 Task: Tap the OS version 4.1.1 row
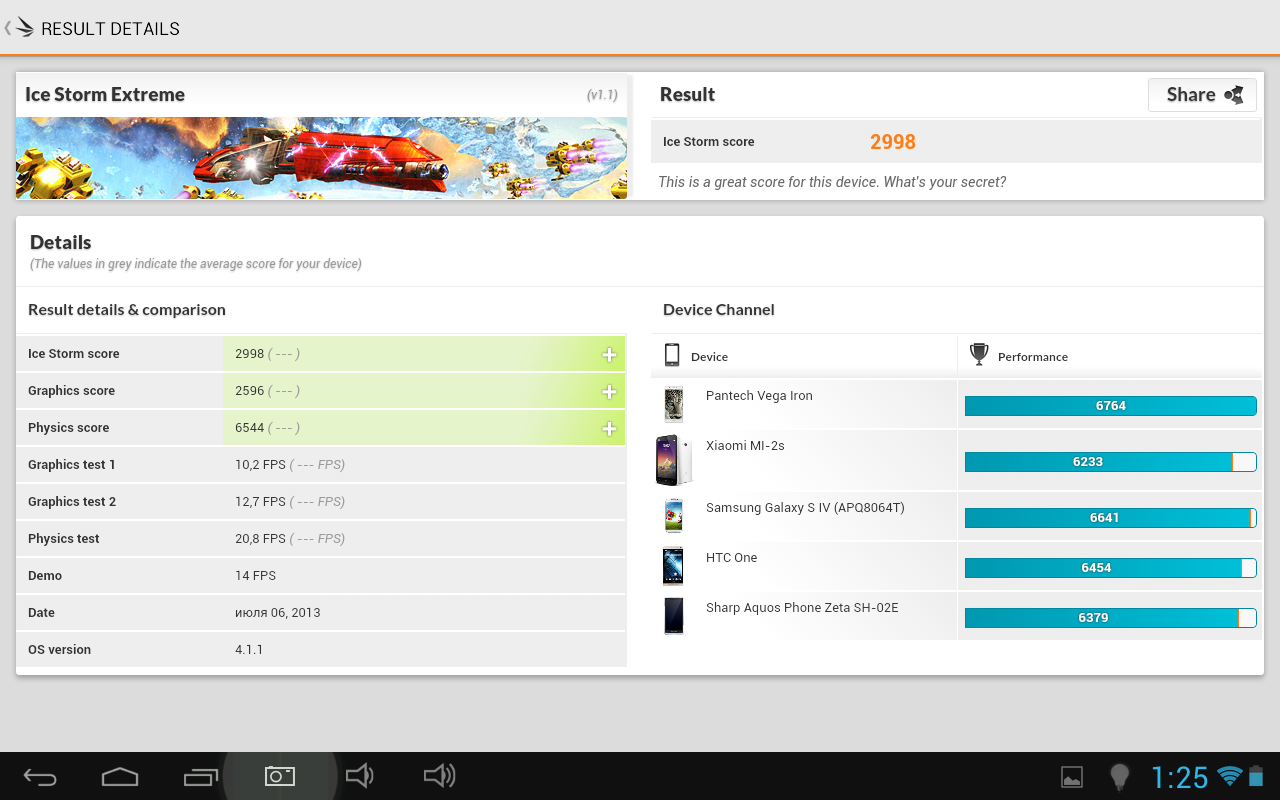tap(321, 650)
